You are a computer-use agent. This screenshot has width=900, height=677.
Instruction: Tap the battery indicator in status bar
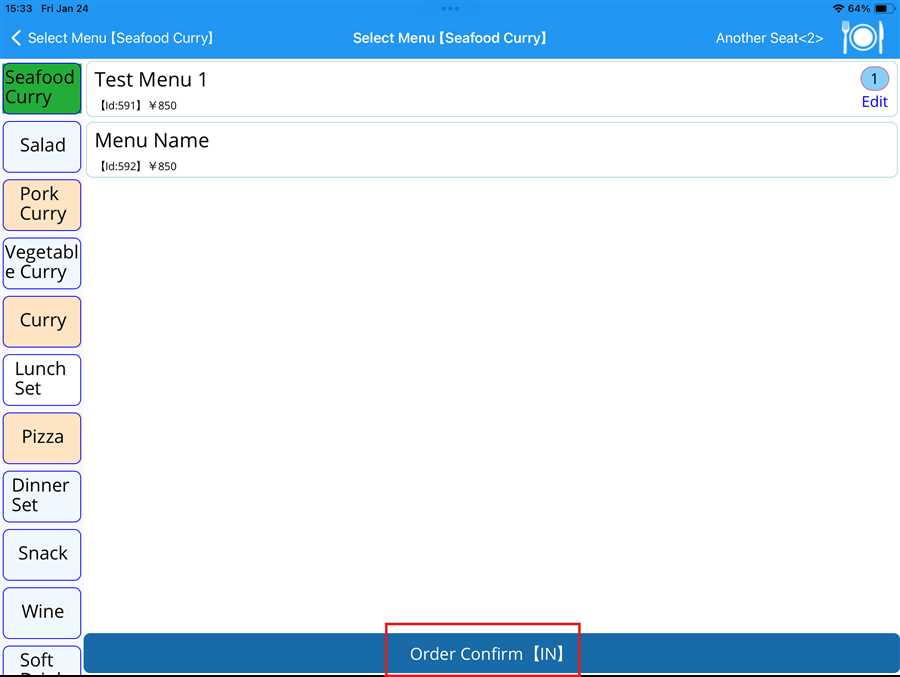point(881,8)
